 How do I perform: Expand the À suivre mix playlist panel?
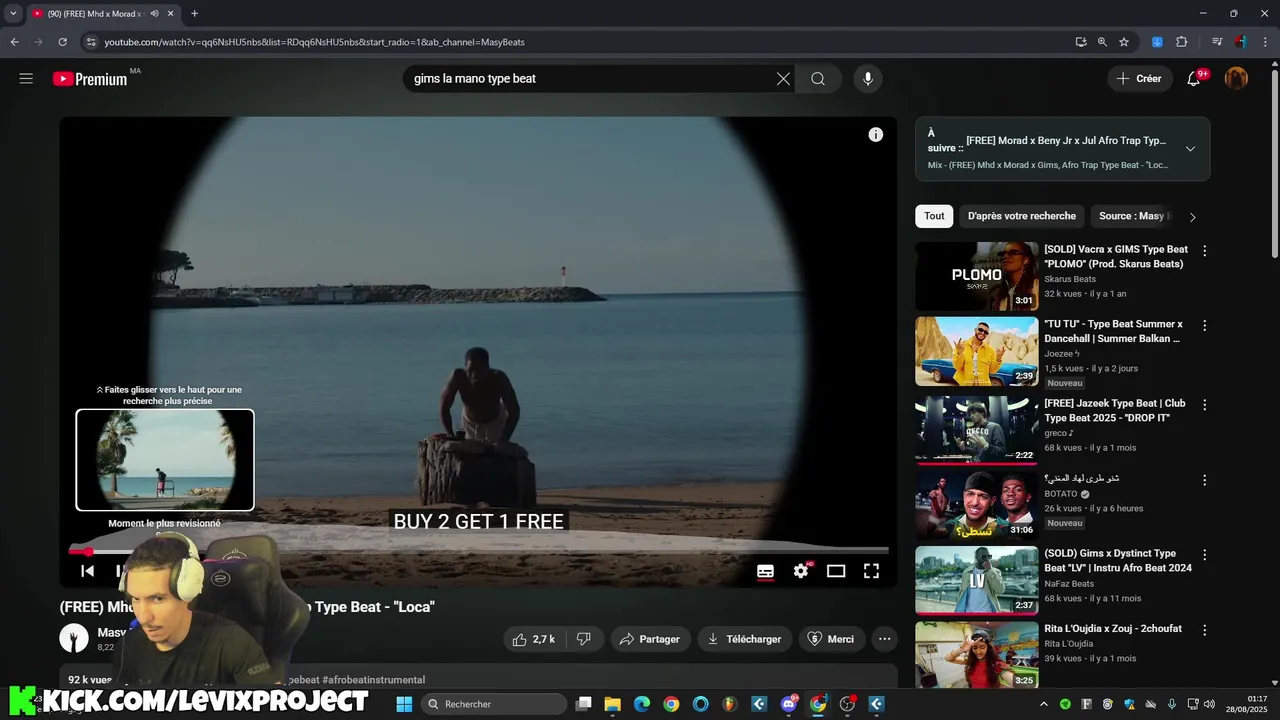(1190, 149)
